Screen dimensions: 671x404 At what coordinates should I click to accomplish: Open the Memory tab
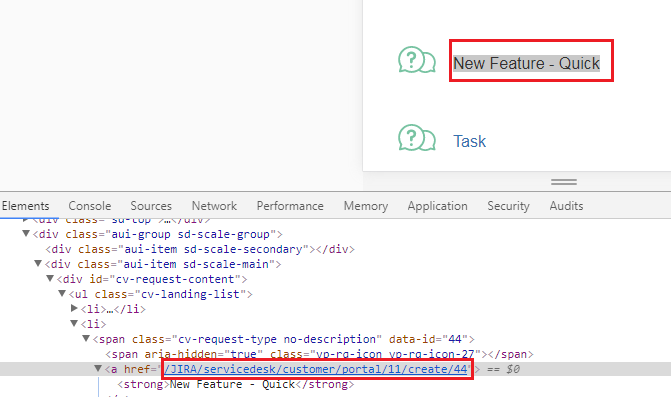coord(365,206)
